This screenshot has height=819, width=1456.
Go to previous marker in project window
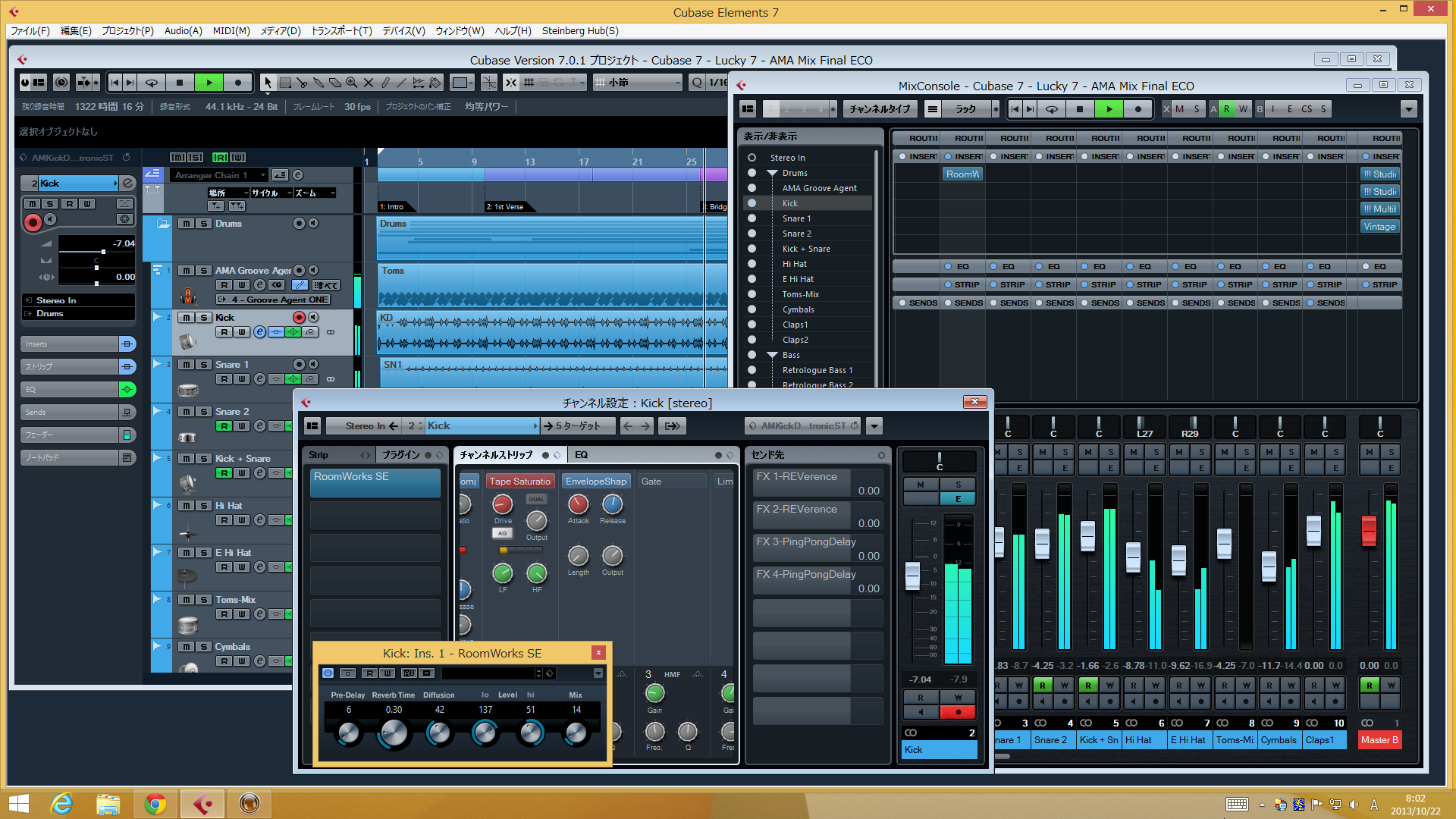point(115,82)
